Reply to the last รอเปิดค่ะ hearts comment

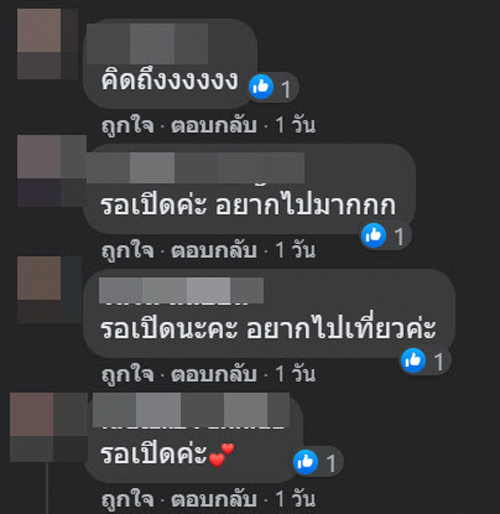(214, 499)
